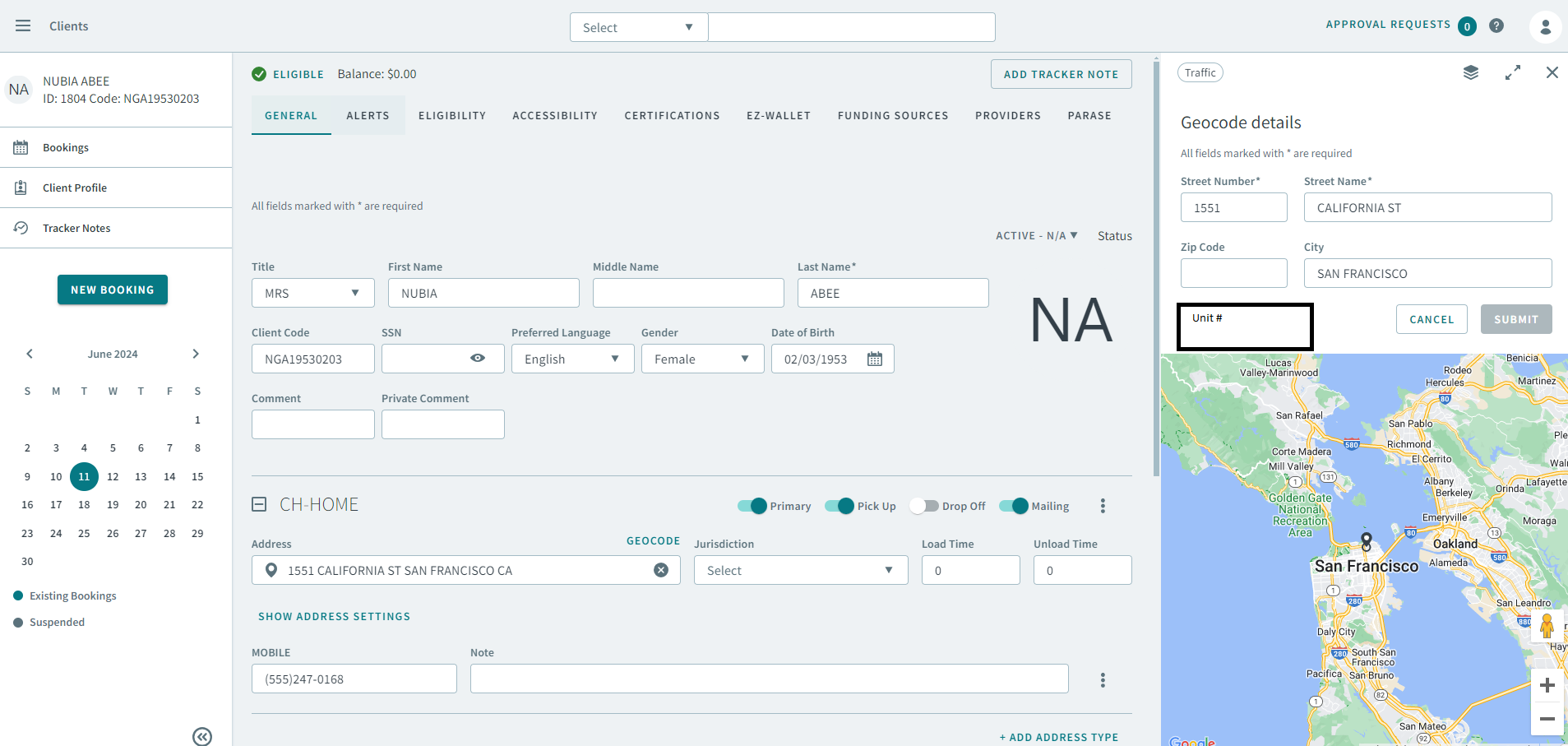Toggle the Primary address switch

752,506
